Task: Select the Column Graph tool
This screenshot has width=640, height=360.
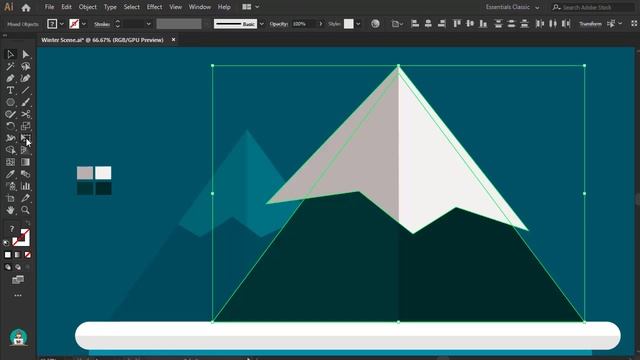Action: click(x=25, y=186)
